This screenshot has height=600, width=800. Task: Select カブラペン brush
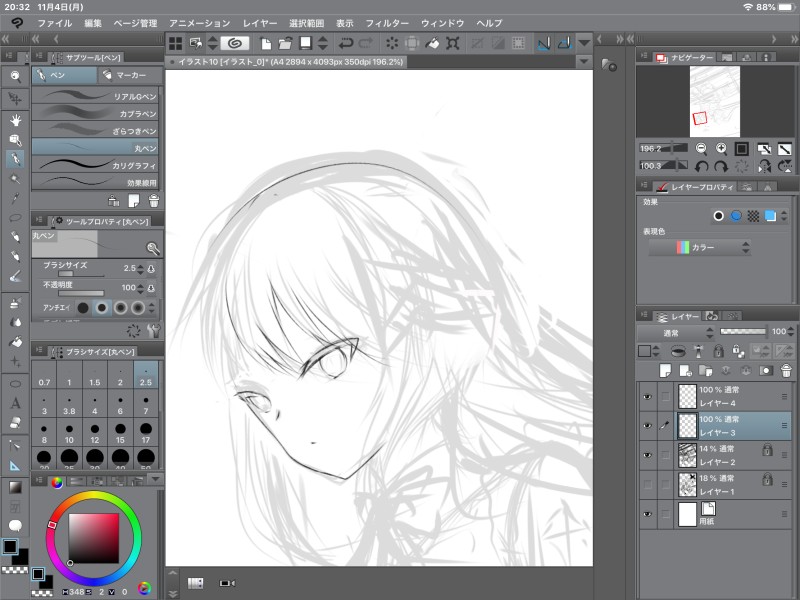coord(95,113)
